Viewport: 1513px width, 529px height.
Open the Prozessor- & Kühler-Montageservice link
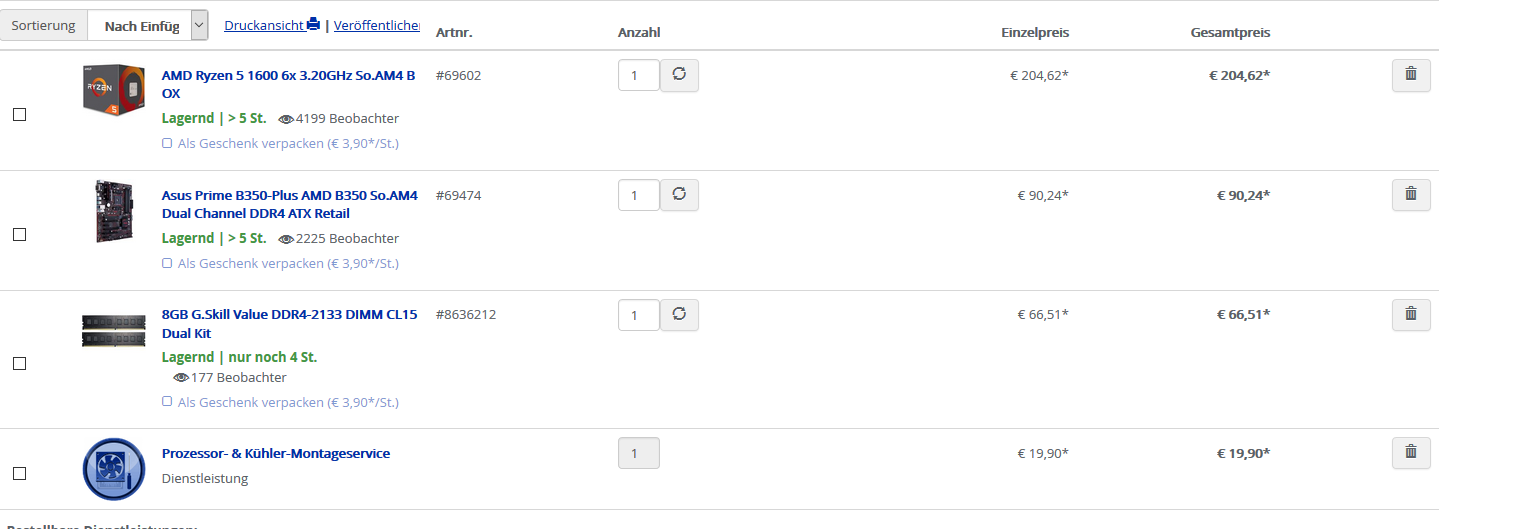click(x=276, y=453)
